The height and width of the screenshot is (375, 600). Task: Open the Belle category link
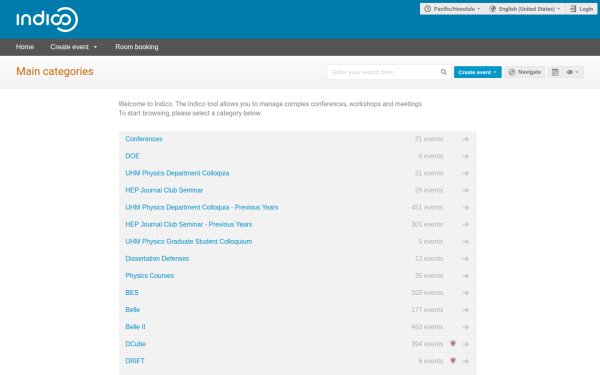pyautogui.click(x=133, y=310)
